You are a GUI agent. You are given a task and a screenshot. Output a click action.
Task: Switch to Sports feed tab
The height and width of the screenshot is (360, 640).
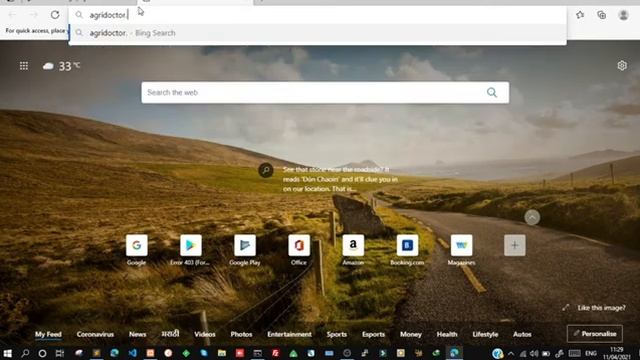(x=337, y=334)
